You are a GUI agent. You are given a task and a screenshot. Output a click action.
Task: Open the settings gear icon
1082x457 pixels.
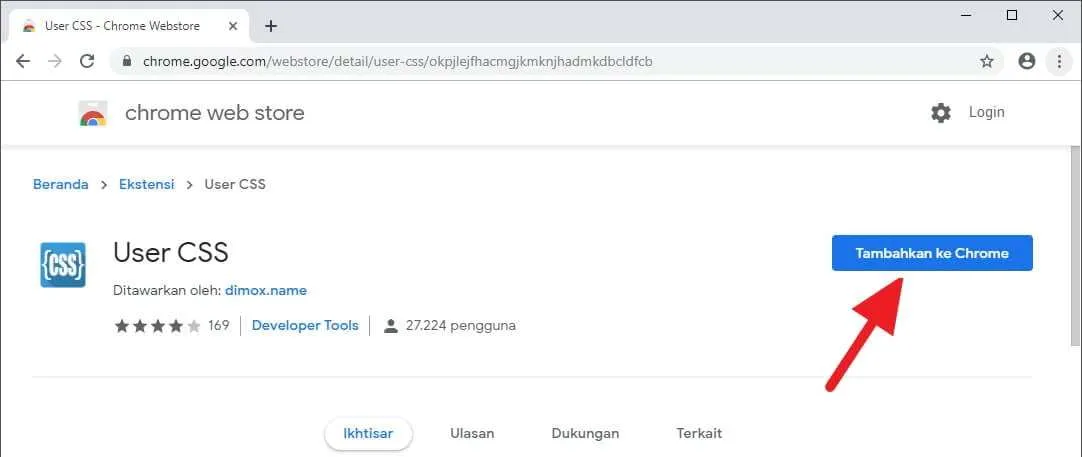point(941,113)
